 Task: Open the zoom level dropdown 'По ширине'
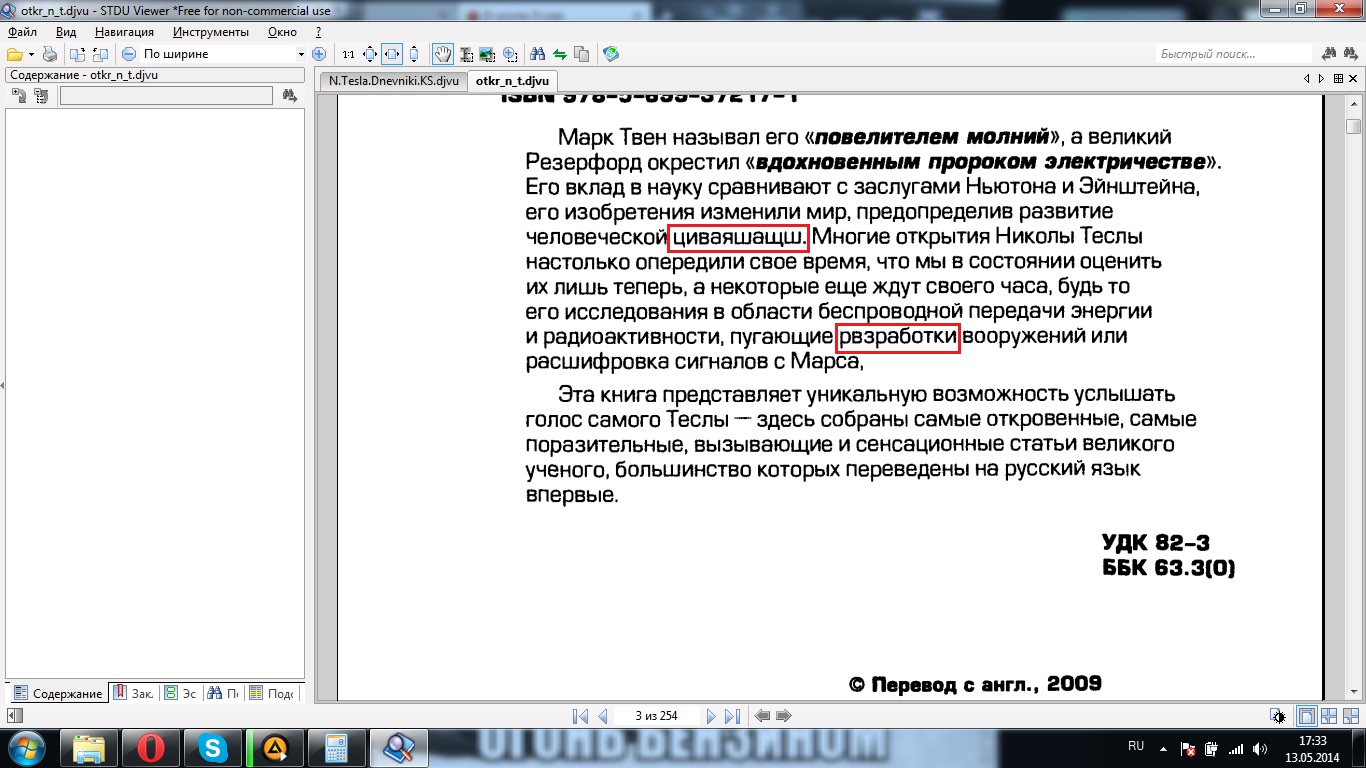[x=301, y=54]
